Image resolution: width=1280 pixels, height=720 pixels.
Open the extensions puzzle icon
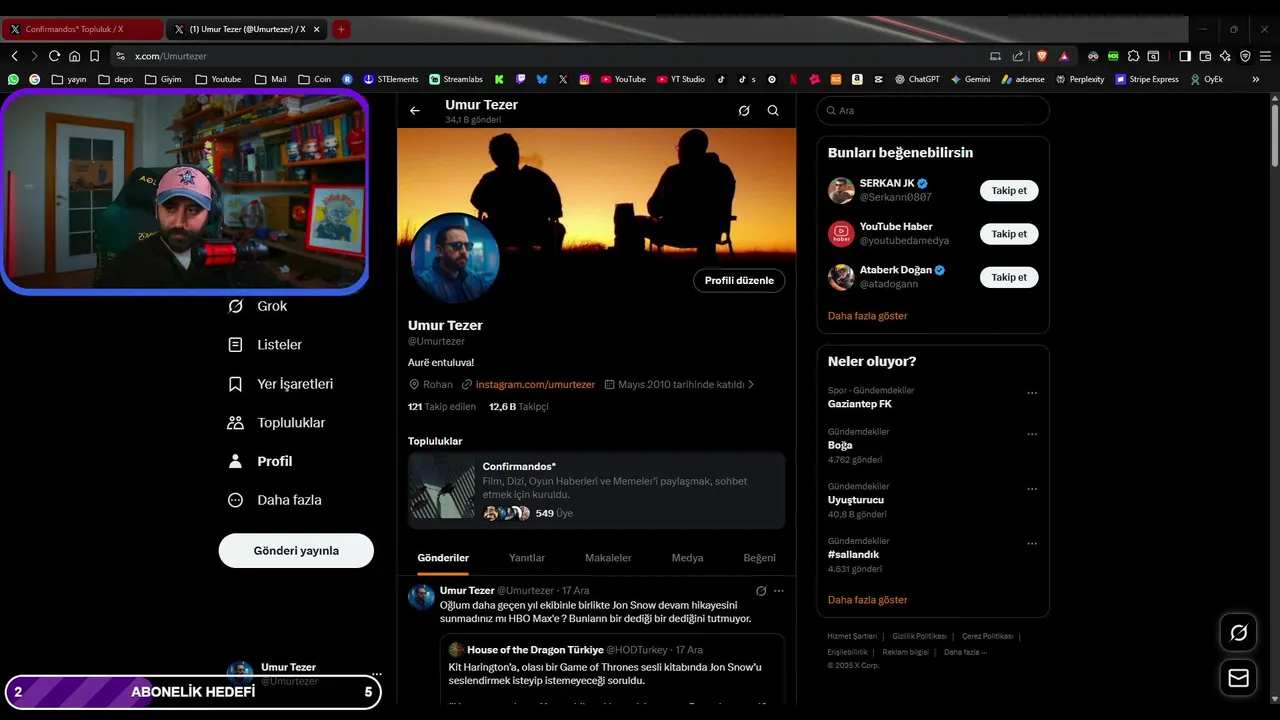(x=1133, y=56)
